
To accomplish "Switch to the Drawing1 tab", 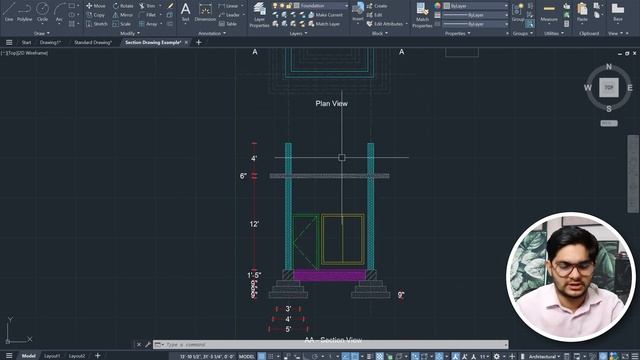I will 50,42.
